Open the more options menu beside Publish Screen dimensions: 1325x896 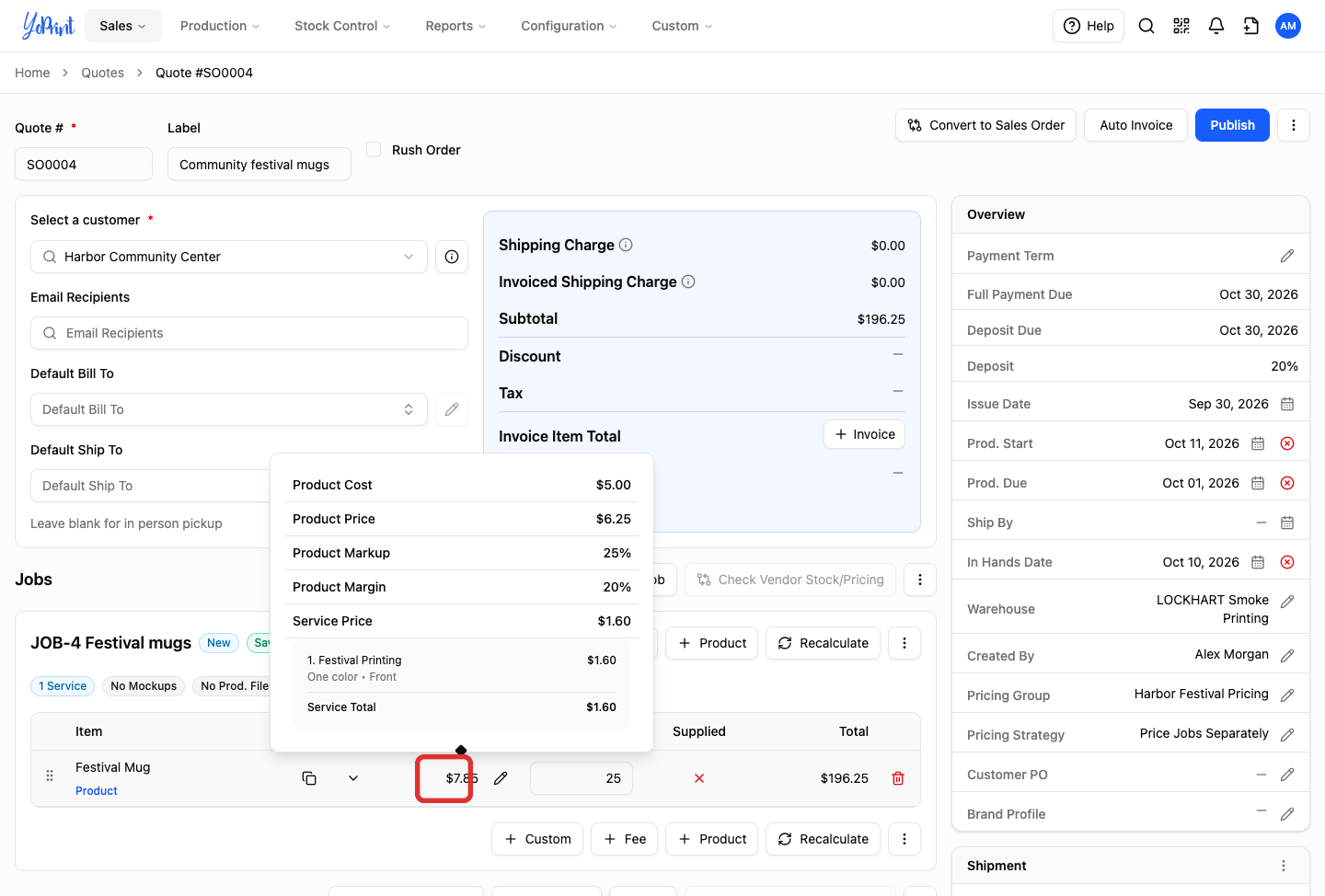(x=1294, y=125)
